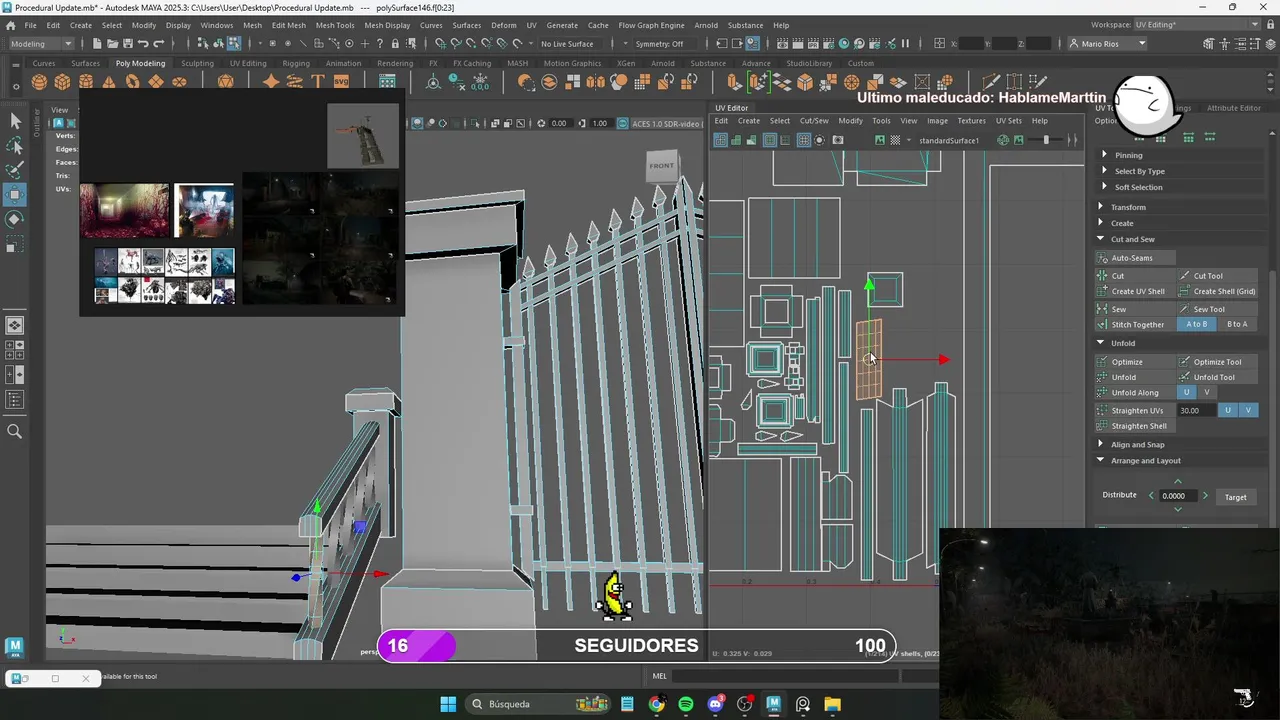Click the Straighten UVs angle field 30.00
This screenshot has width=1280, height=720.
tap(1195, 410)
